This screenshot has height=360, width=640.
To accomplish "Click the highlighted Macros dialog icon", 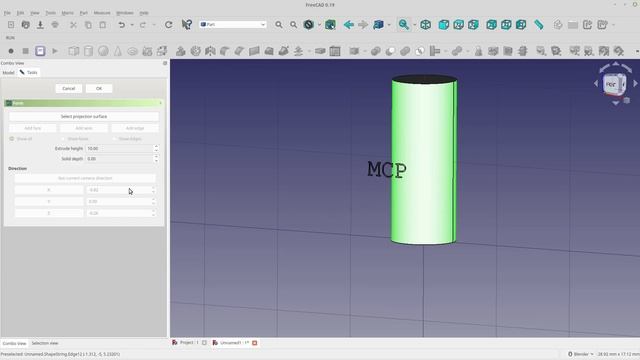I will pos(40,51).
